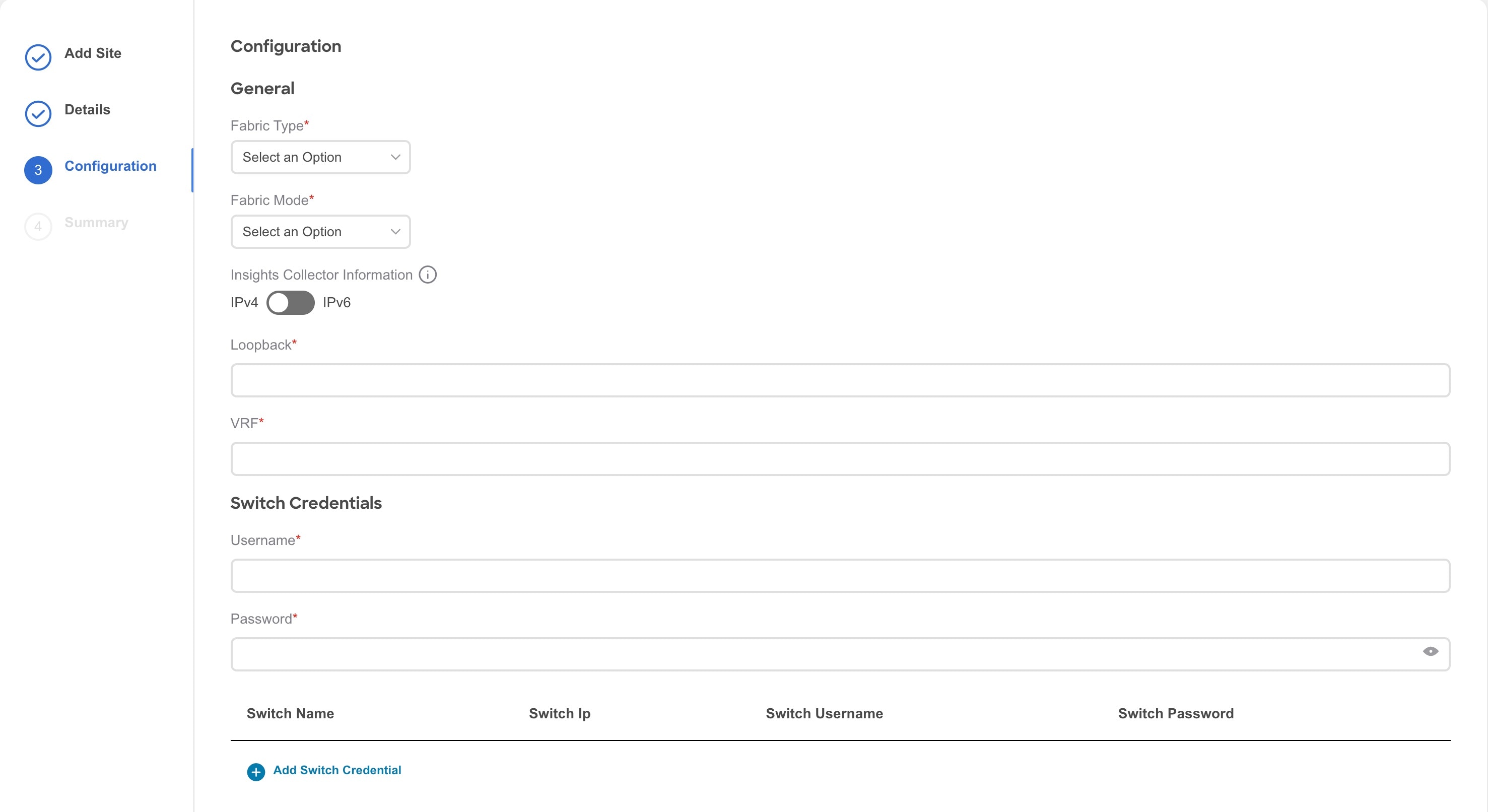Focus the VRF input field
The height and width of the screenshot is (812, 1488).
point(840,458)
